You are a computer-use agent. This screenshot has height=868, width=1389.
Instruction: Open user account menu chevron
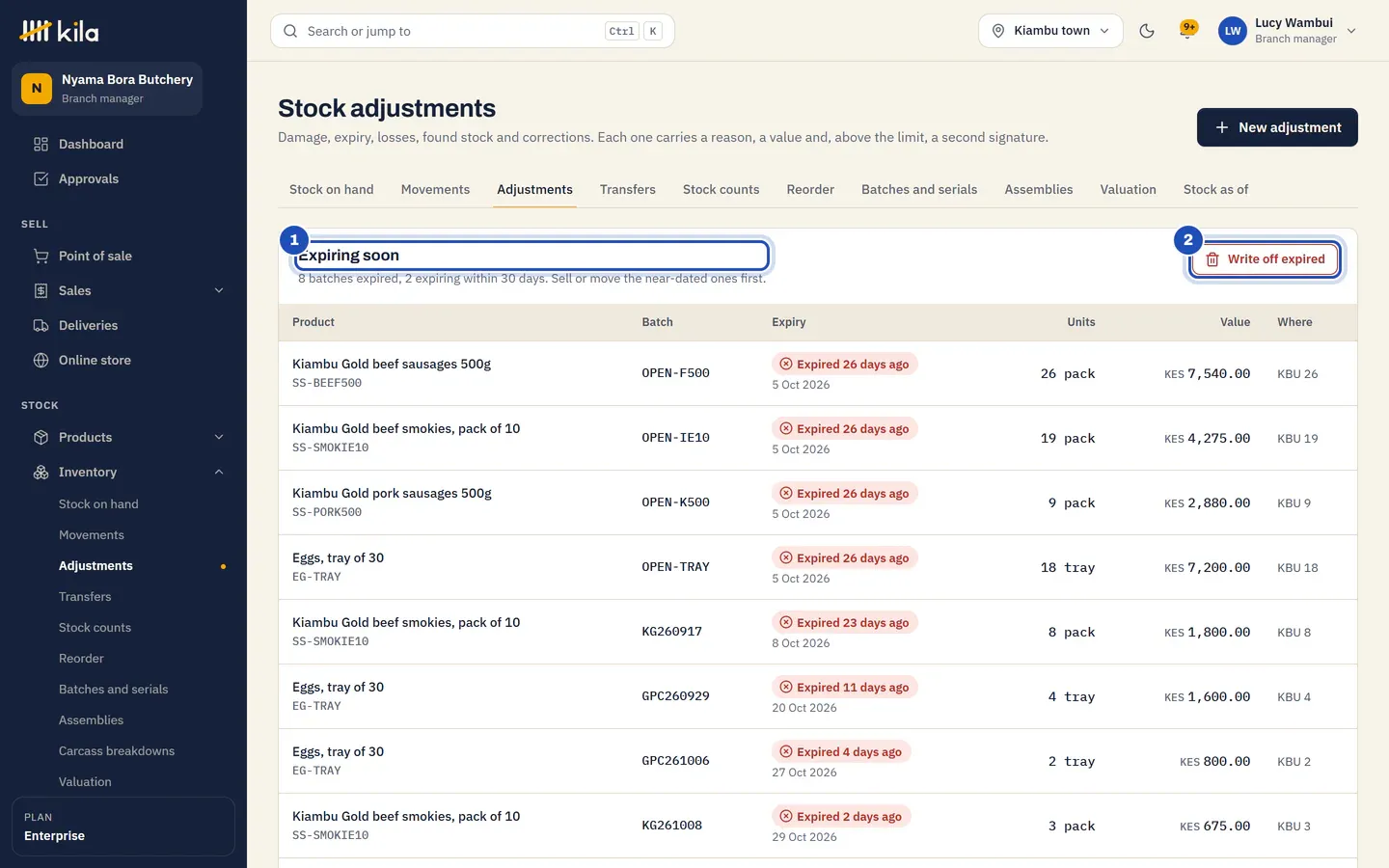point(1351,31)
